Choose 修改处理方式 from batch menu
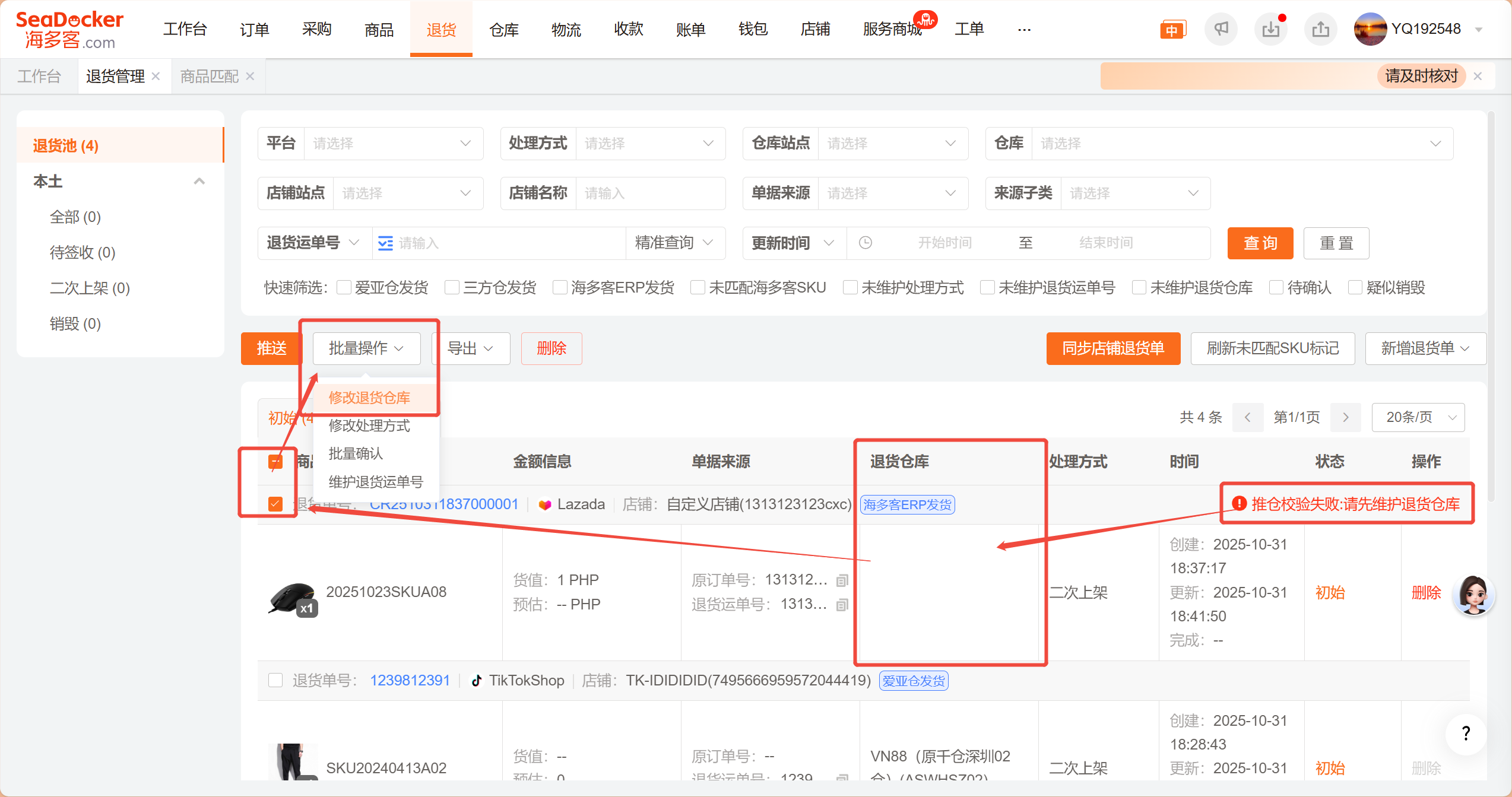This screenshot has height=797, width=1512. coord(369,426)
